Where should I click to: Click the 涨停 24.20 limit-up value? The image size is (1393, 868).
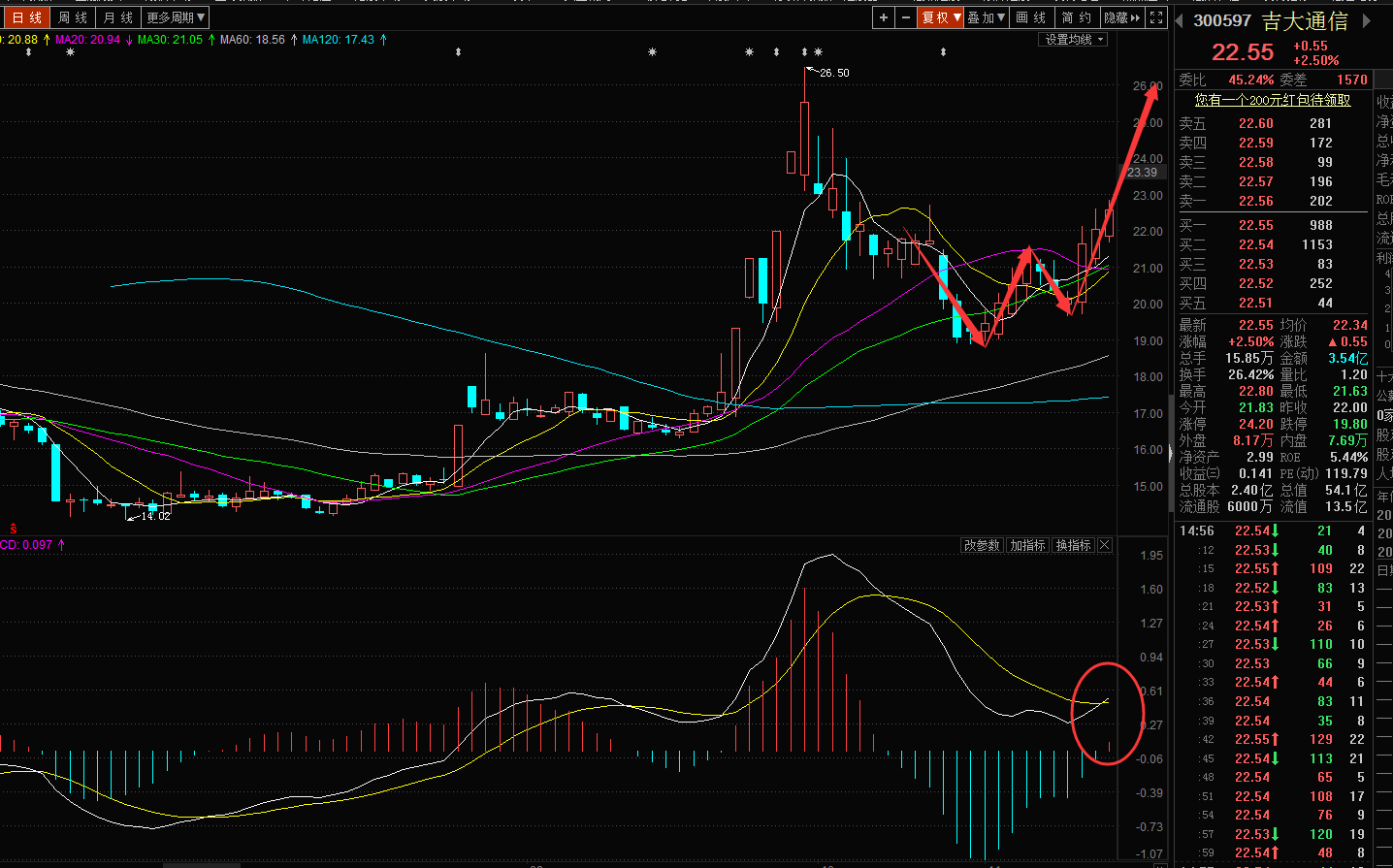coord(1256,424)
